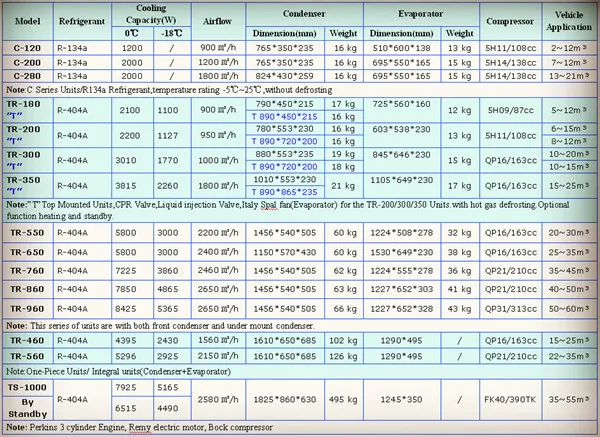Click the TR-350 model cell
Screen dimensions: 600x437
point(30,185)
